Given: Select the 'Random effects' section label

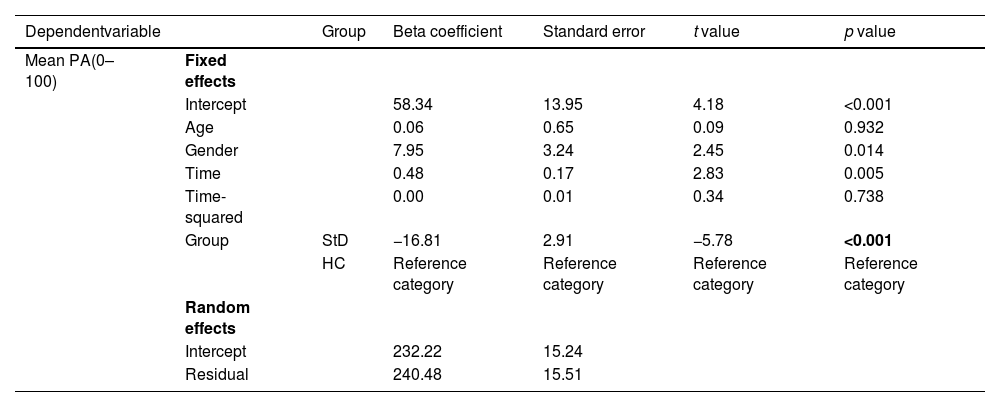Looking at the screenshot, I should pyautogui.click(x=217, y=317).
